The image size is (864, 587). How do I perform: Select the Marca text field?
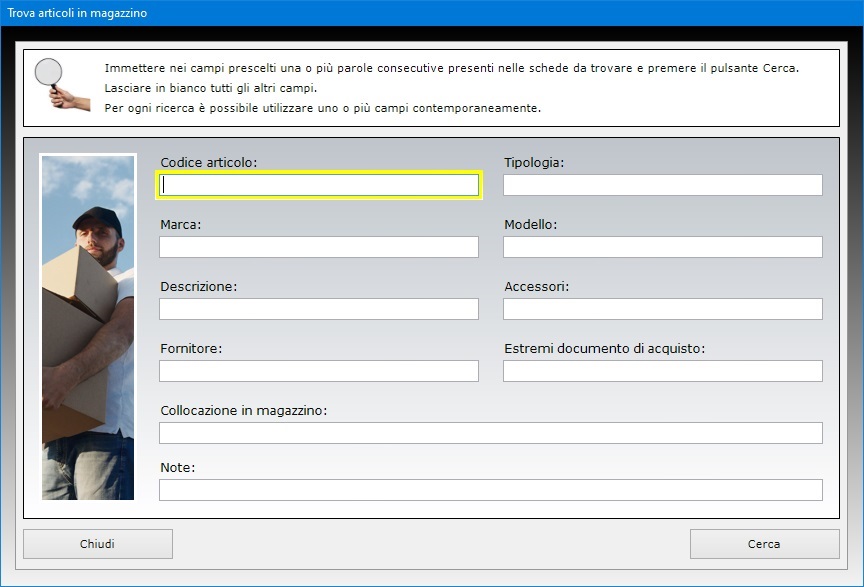tap(319, 247)
